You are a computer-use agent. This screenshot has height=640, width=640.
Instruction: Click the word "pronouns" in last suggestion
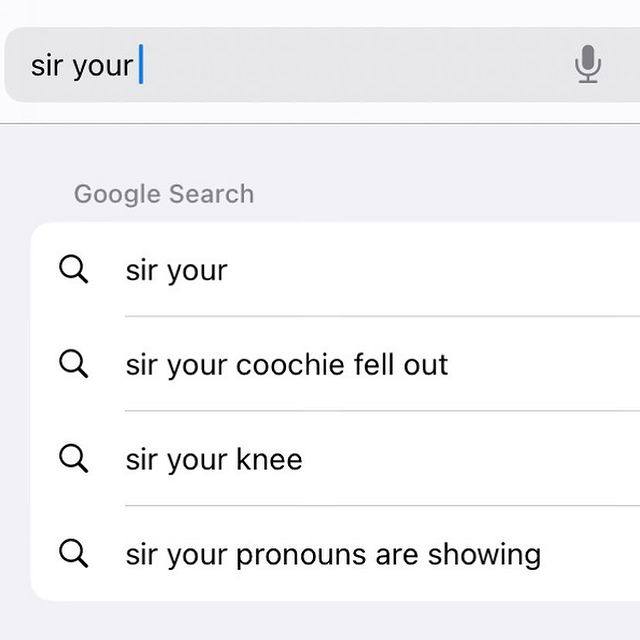[301, 556]
